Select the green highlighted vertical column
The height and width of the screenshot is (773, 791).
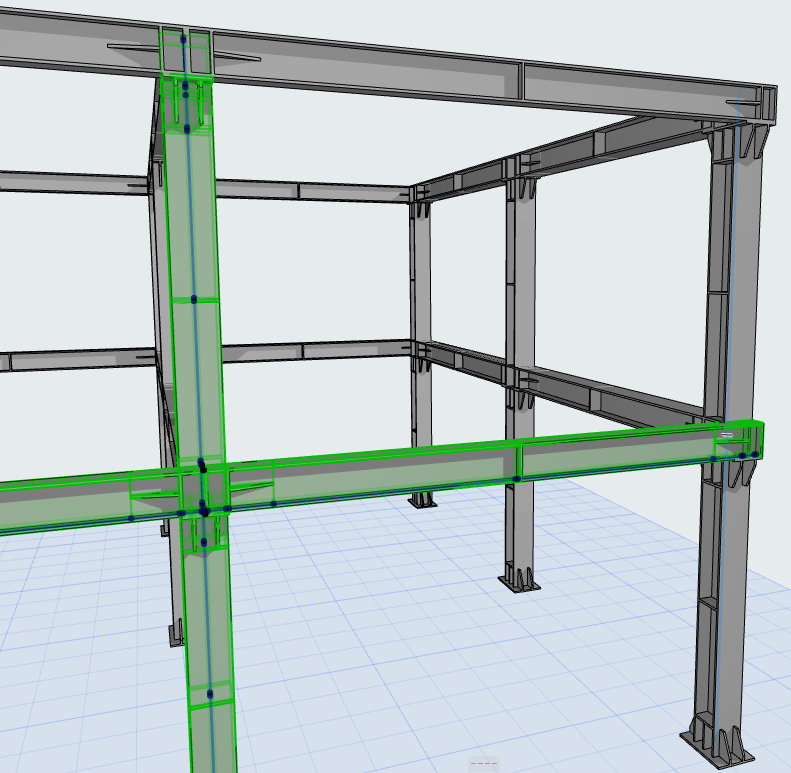pyautogui.click(x=198, y=383)
